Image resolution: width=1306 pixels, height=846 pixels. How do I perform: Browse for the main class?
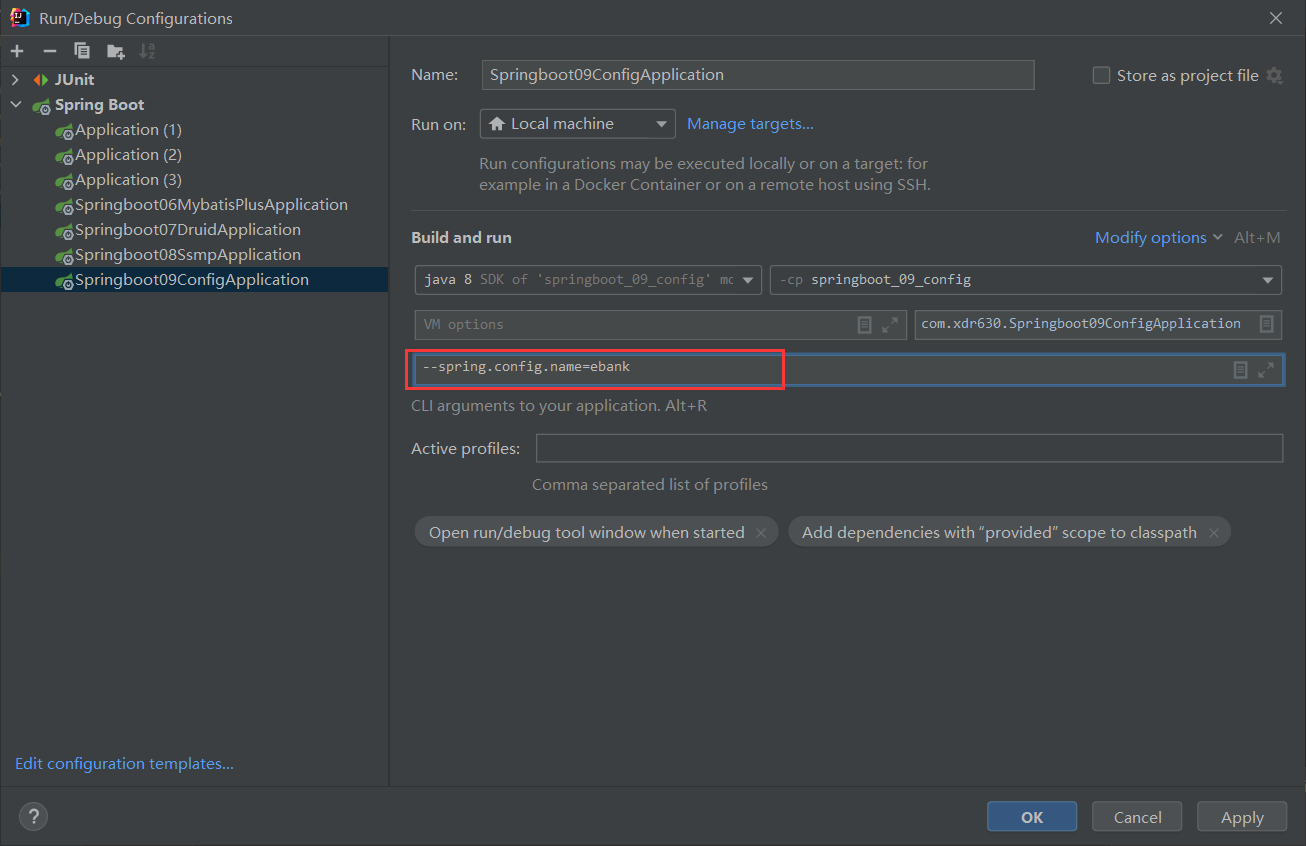1267,324
